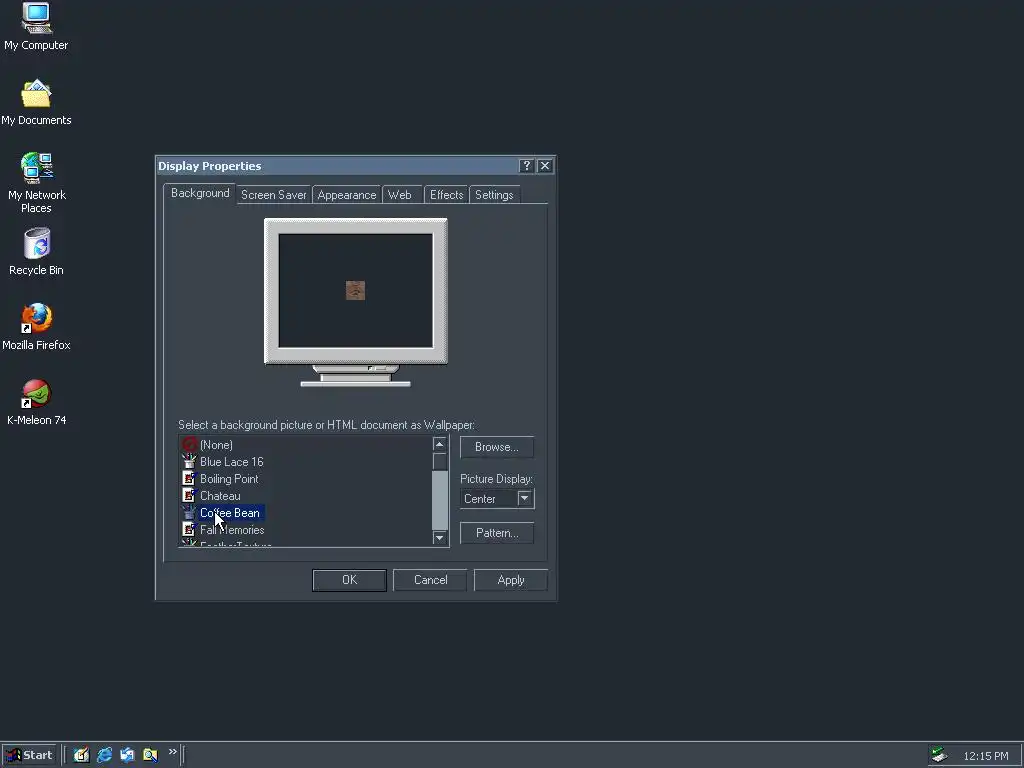1024x768 pixels.
Task: Select the Recycle Bin icon
Action: (36, 251)
